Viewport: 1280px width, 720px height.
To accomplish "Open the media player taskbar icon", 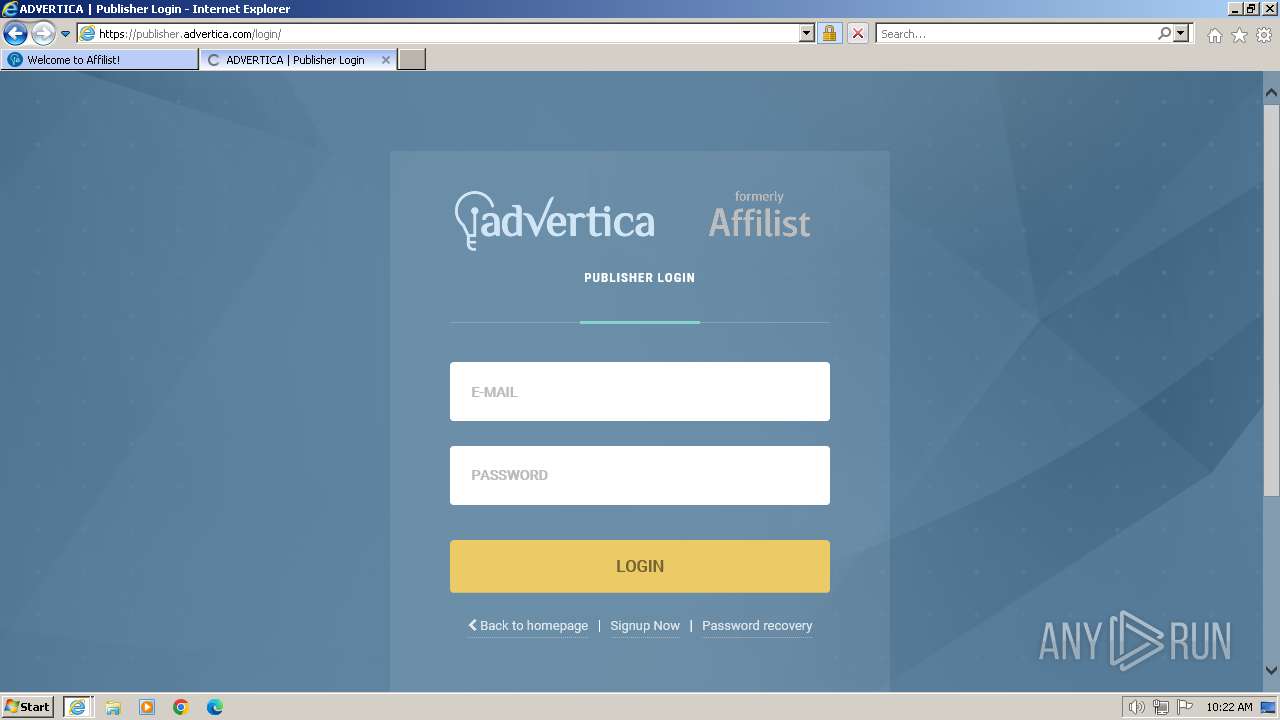I will click(147, 707).
